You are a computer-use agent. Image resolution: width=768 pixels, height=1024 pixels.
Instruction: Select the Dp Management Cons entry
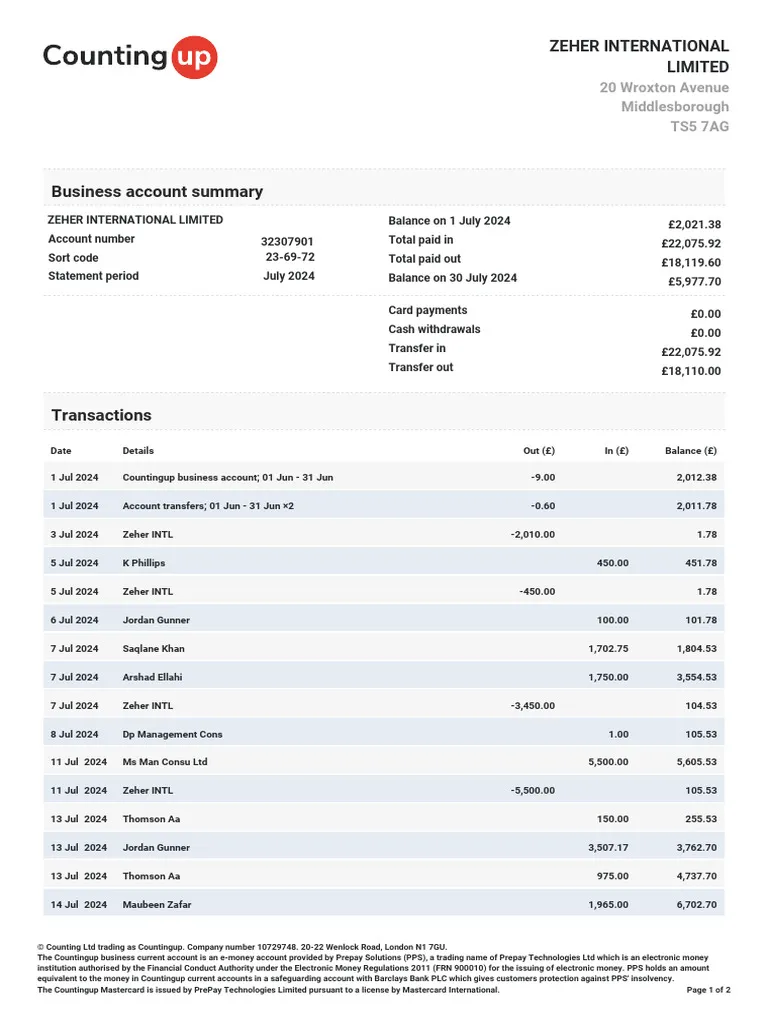click(172, 734)
